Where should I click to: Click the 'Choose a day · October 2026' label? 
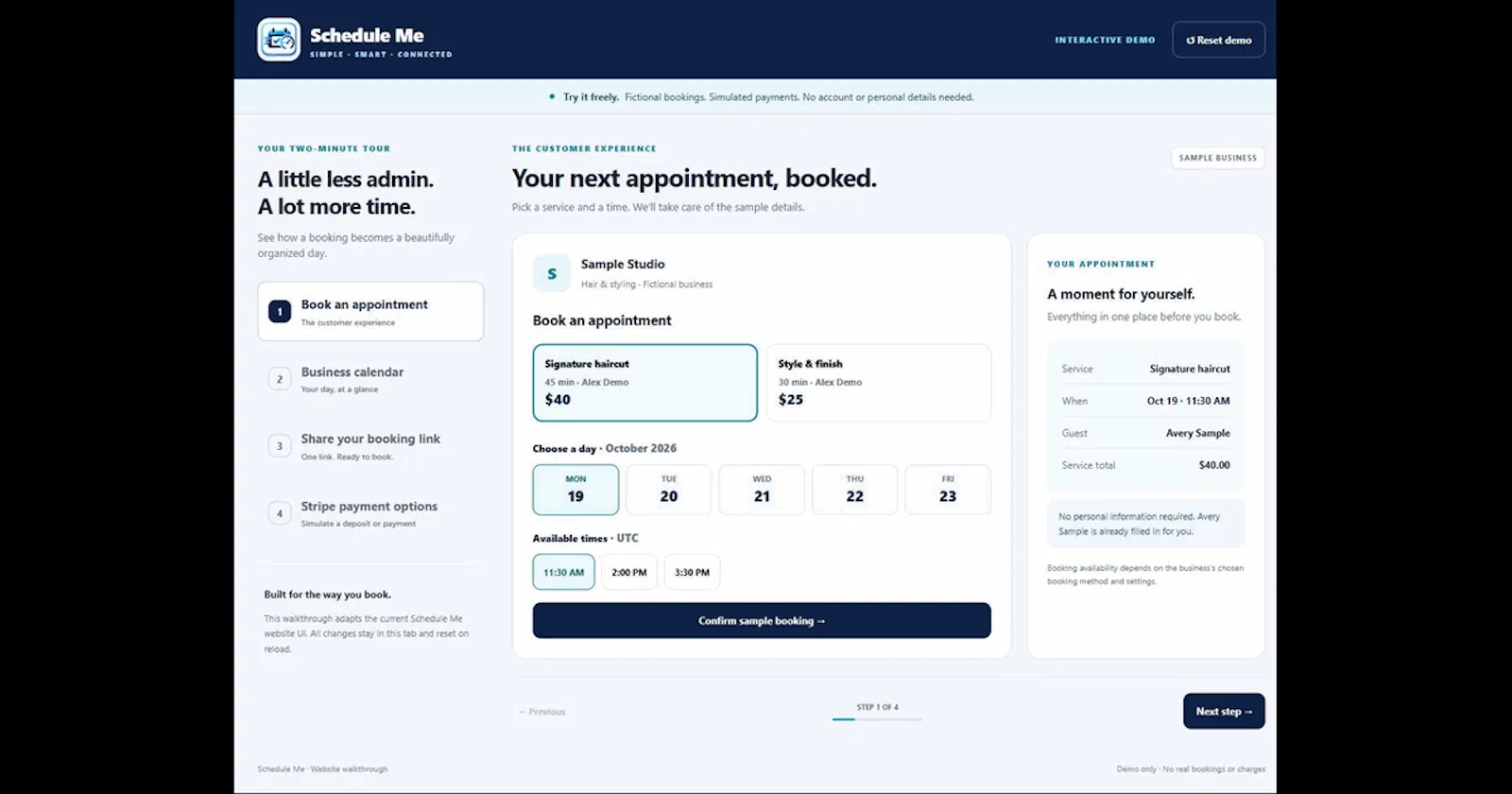click(x=605, y=448)
